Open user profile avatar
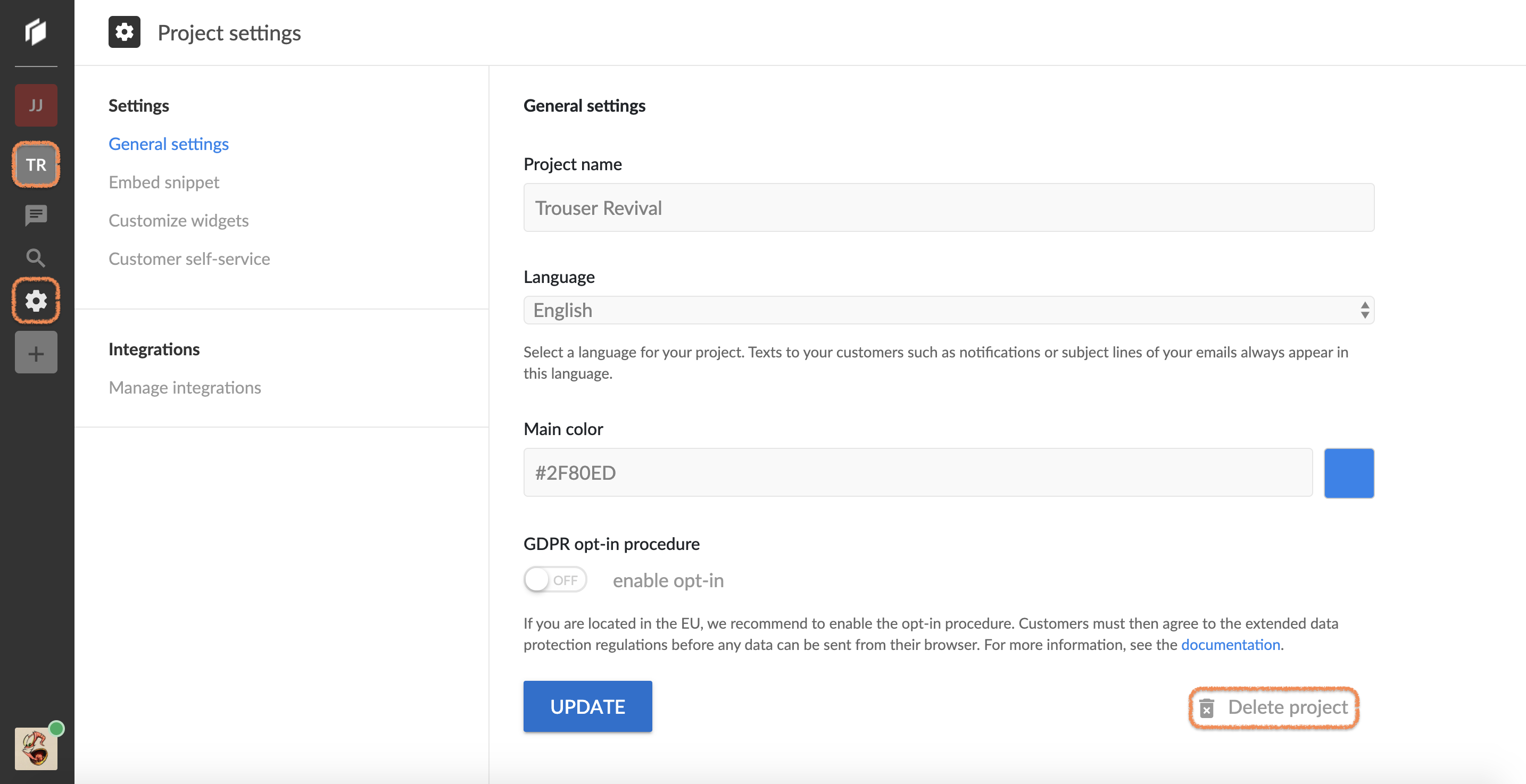The height and width of the screenshot is (784, 1526). 36,748
